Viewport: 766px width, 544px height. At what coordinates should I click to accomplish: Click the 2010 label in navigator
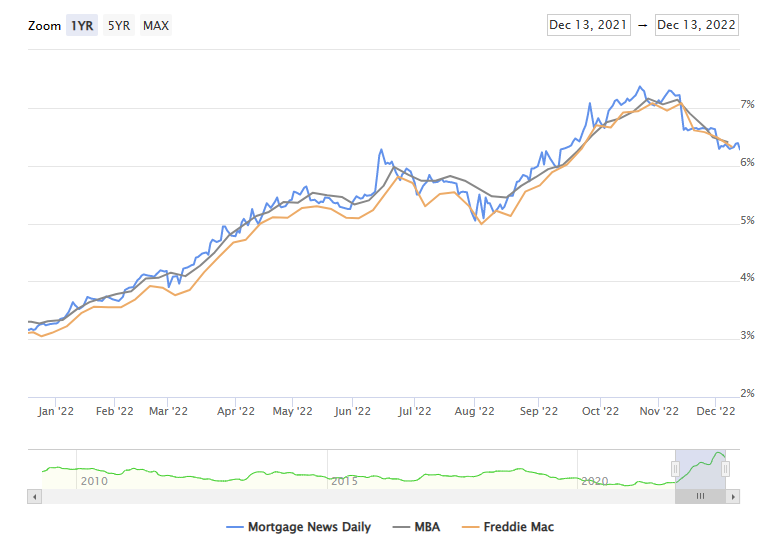coord(94,481)
